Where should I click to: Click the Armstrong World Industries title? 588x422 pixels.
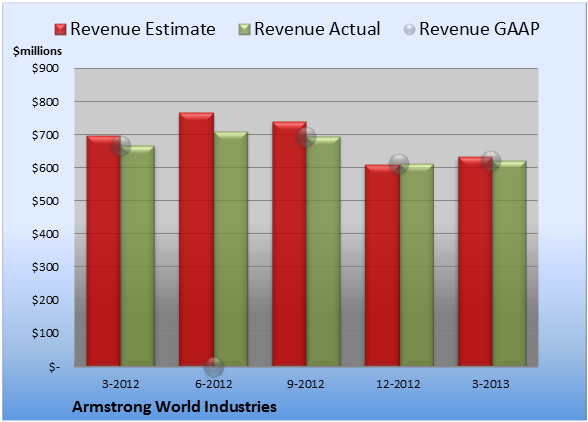click(174, 407)
